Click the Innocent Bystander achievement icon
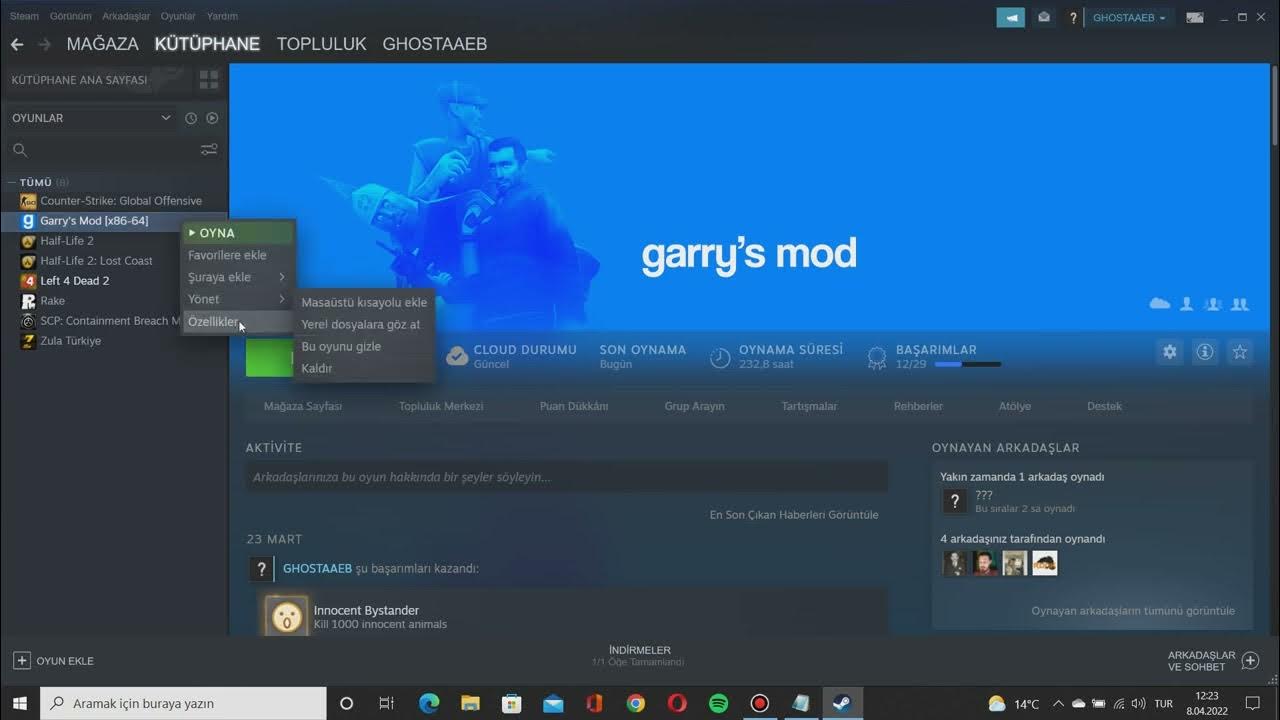Viewport: 1280px width, 720px height. pos(287,617)
